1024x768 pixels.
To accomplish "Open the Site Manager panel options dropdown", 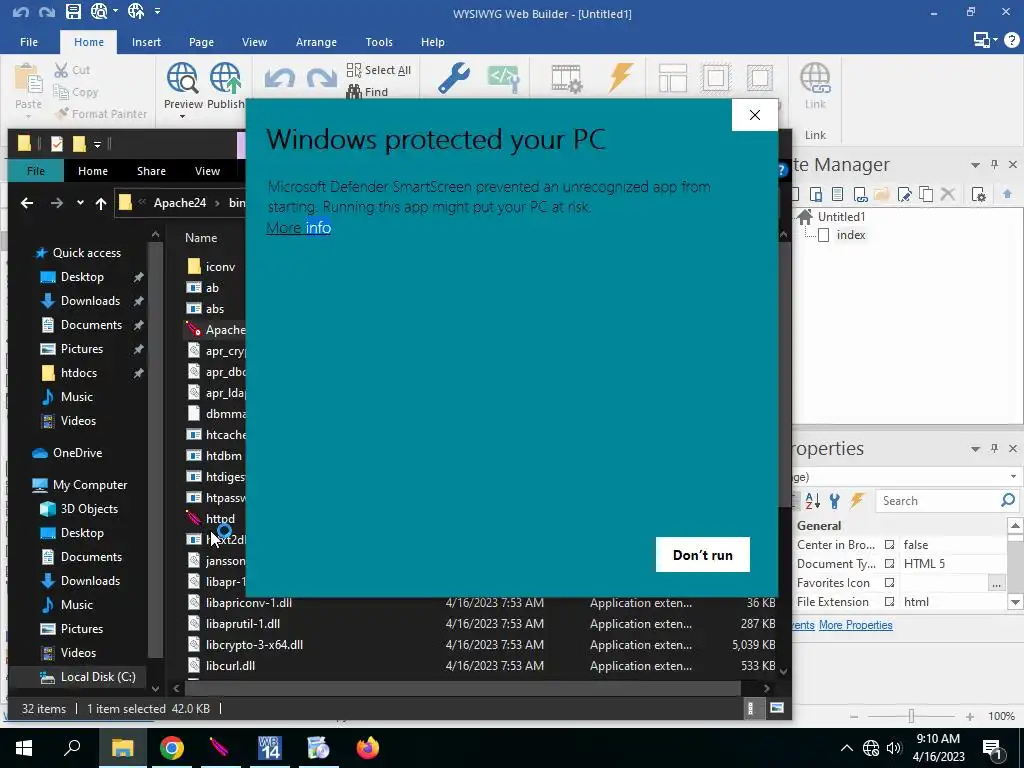I will click(x=975, y=165).
